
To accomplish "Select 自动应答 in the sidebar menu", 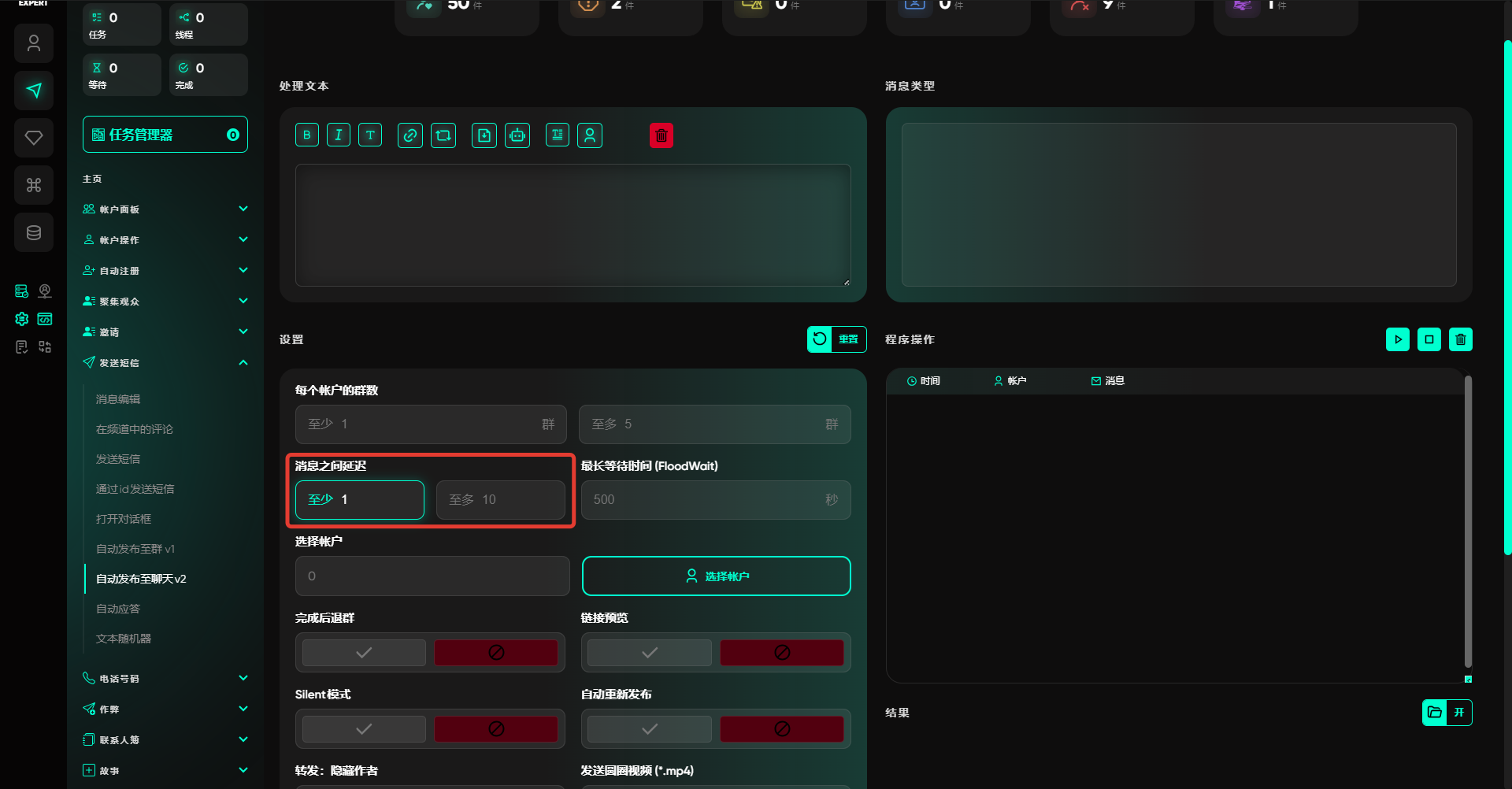I will pyautogui.click(x=118, y=609).
